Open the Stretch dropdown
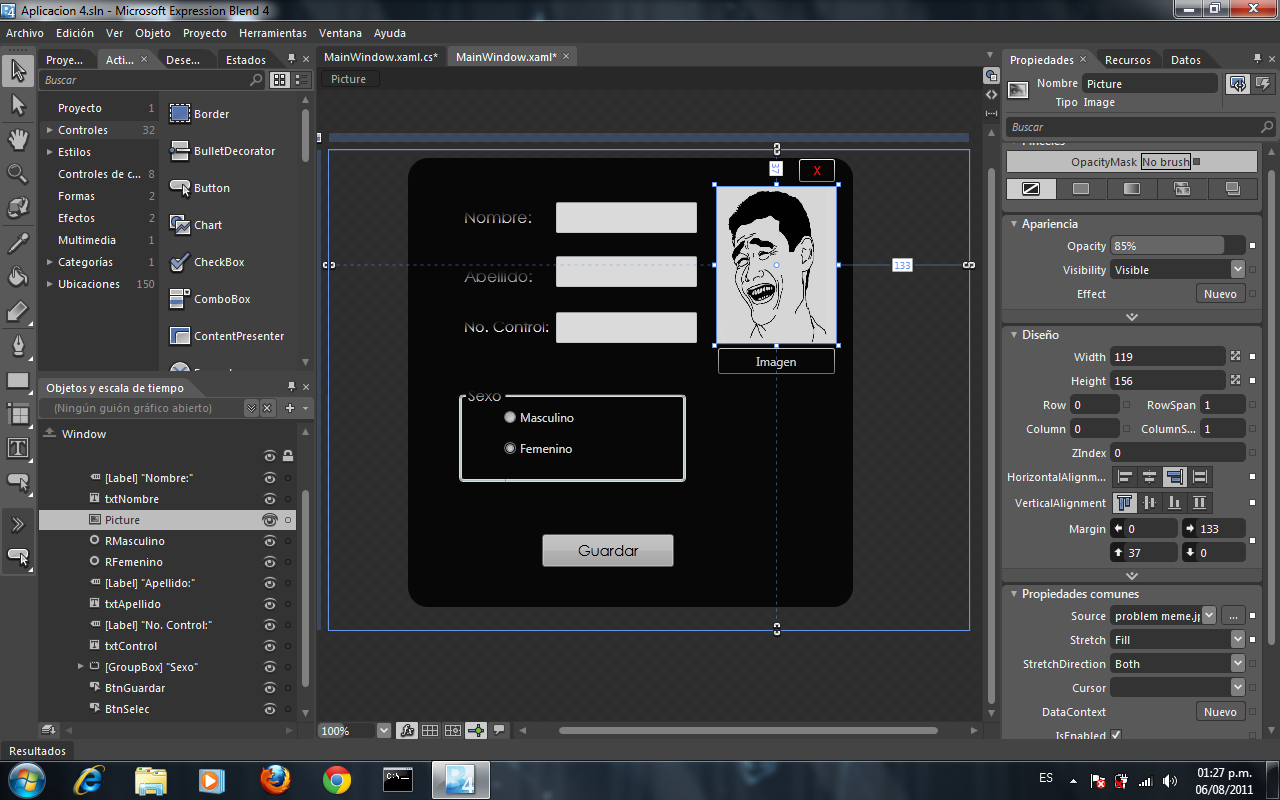This screenshot has height=800, width=1280. coord(1238,640)
